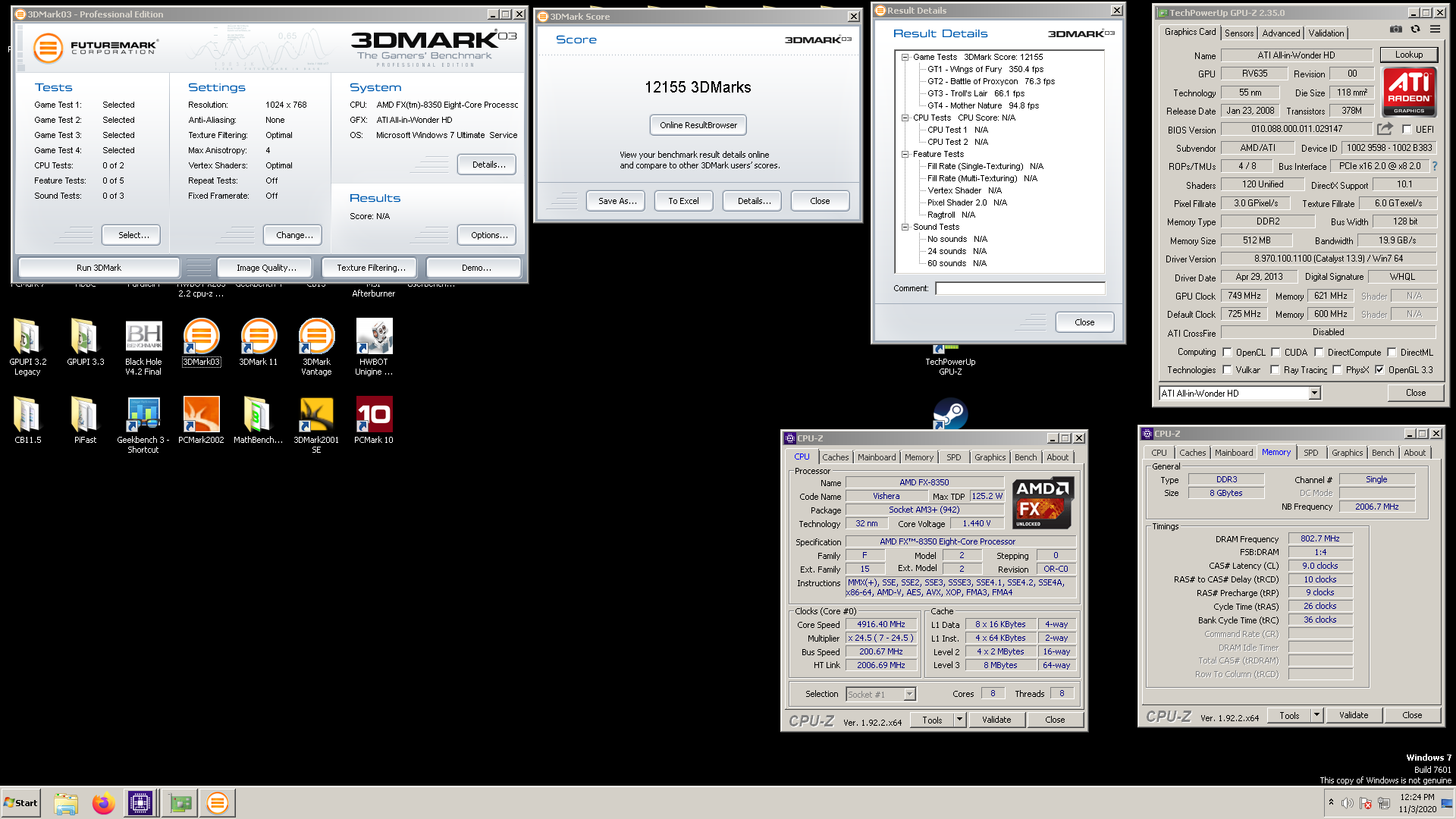
Task: Open the GPU-Z hamburger menu
Action: 1435,30
